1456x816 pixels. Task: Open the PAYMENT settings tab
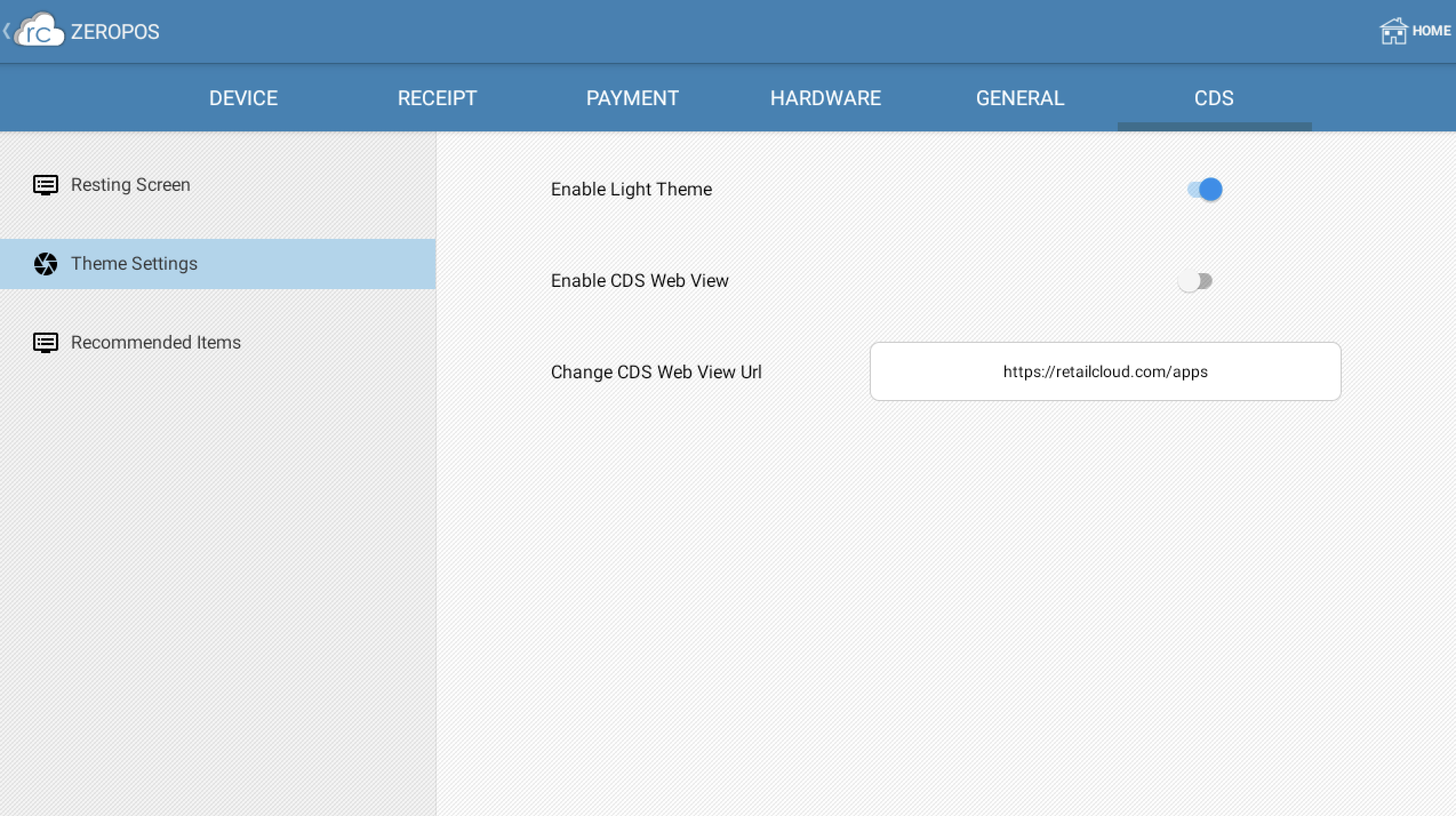pyautogui.click(x=633, y=98)
